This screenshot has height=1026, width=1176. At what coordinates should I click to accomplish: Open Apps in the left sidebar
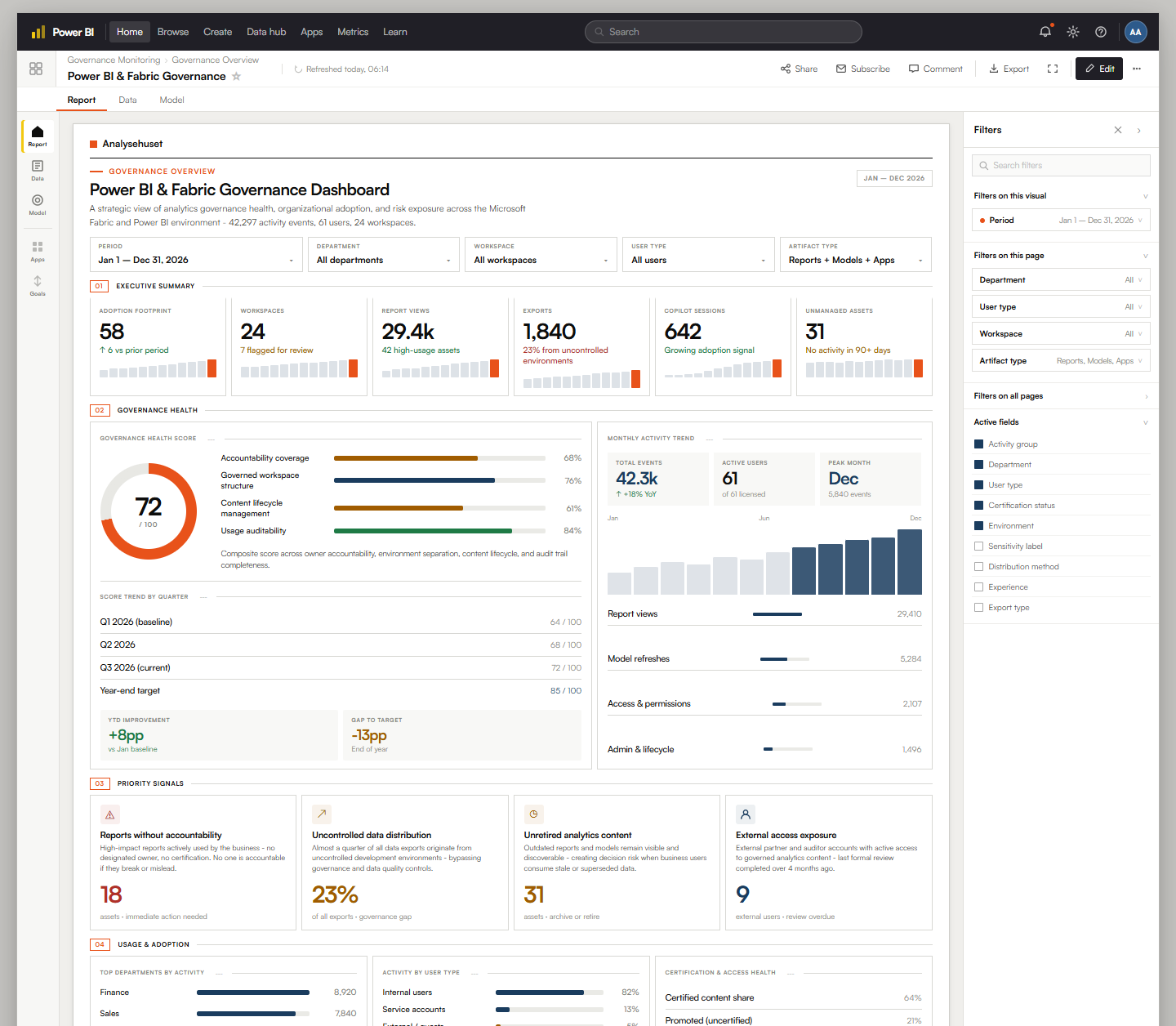pos(38,252)
